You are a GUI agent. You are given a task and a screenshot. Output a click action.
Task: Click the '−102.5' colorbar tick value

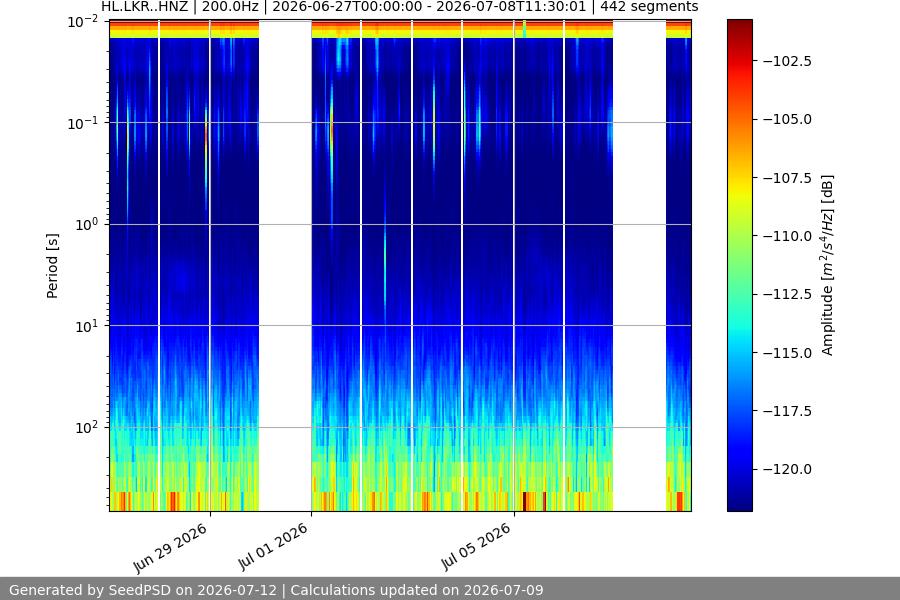point(787,61)
